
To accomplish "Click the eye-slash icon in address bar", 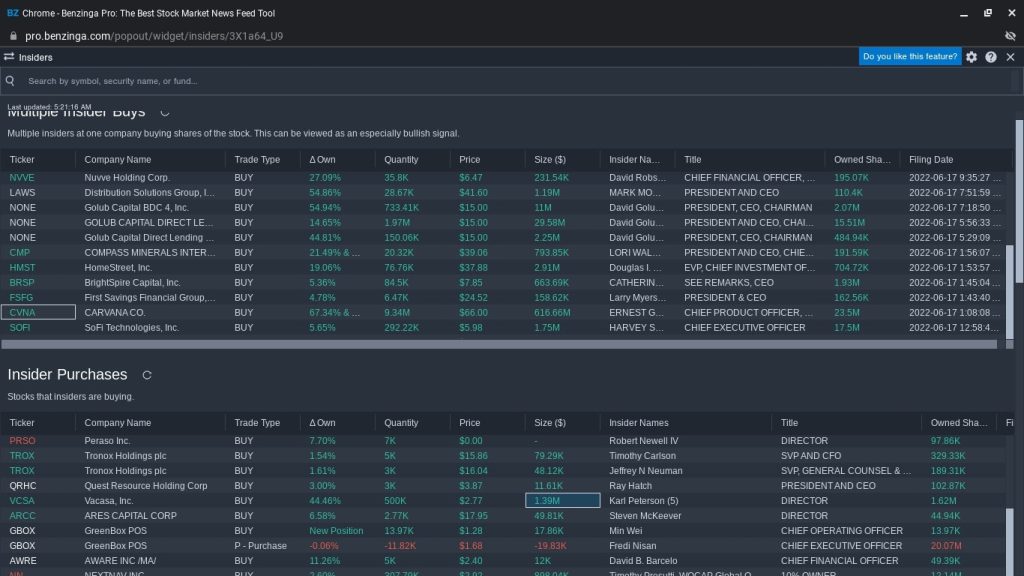I will point(1010,35).
